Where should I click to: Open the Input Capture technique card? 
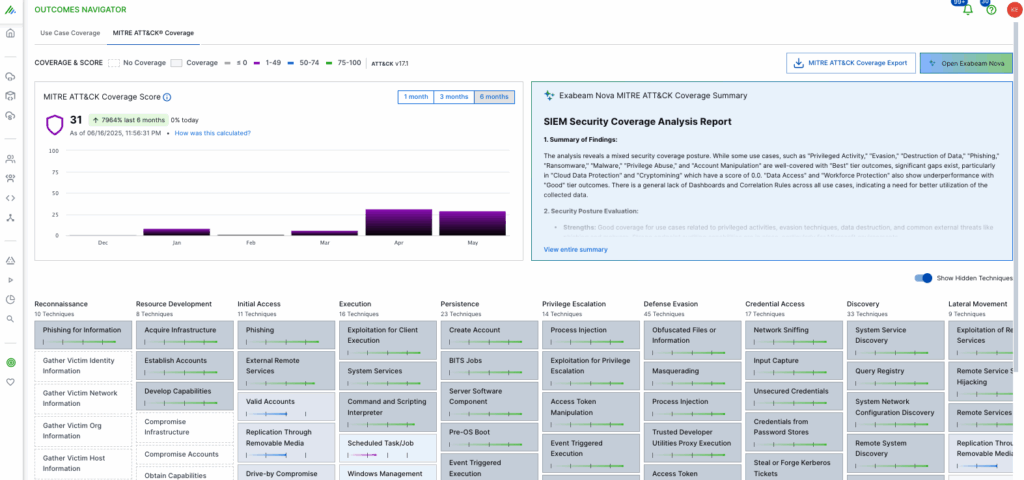(793, 365)
